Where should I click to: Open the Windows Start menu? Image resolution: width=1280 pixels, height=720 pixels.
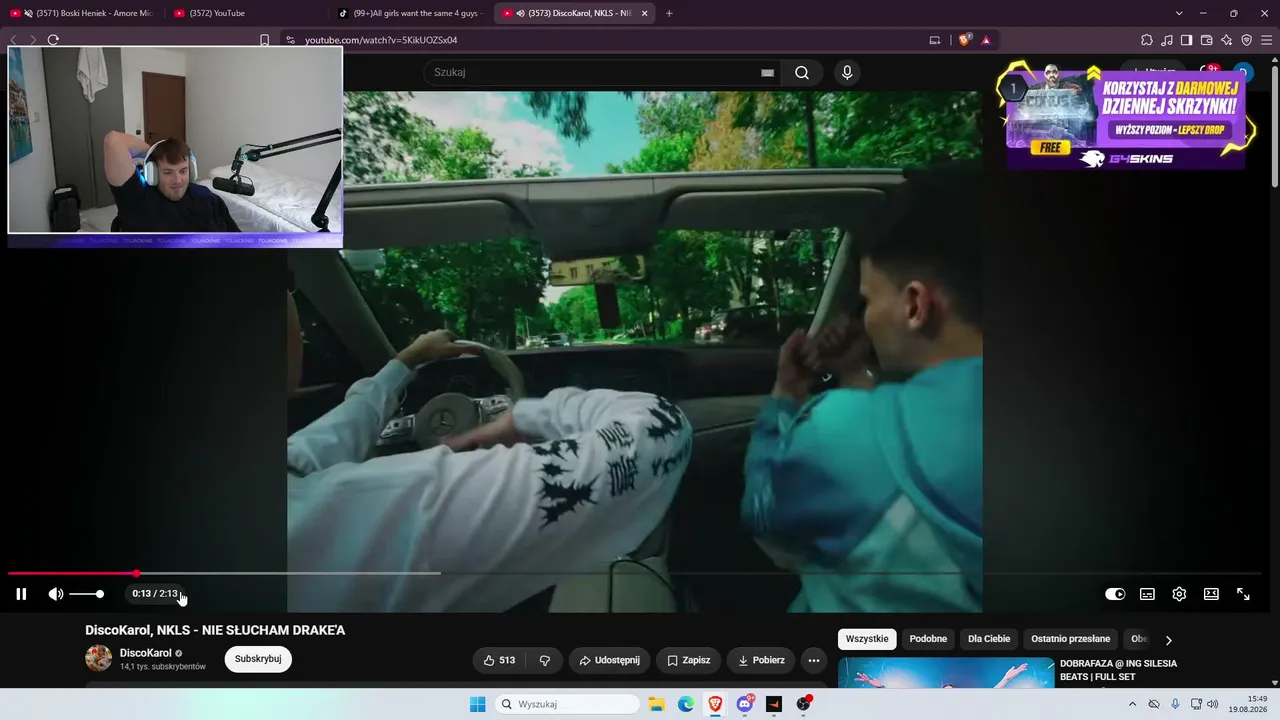(478, 704)
